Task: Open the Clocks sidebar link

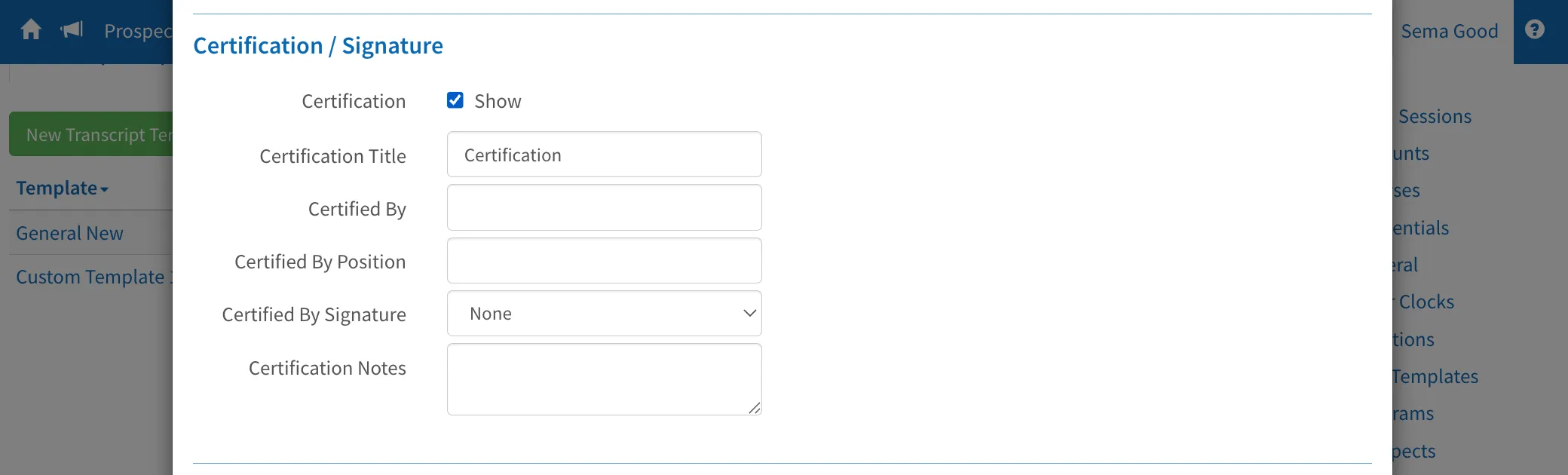Action: [1425, 302]
